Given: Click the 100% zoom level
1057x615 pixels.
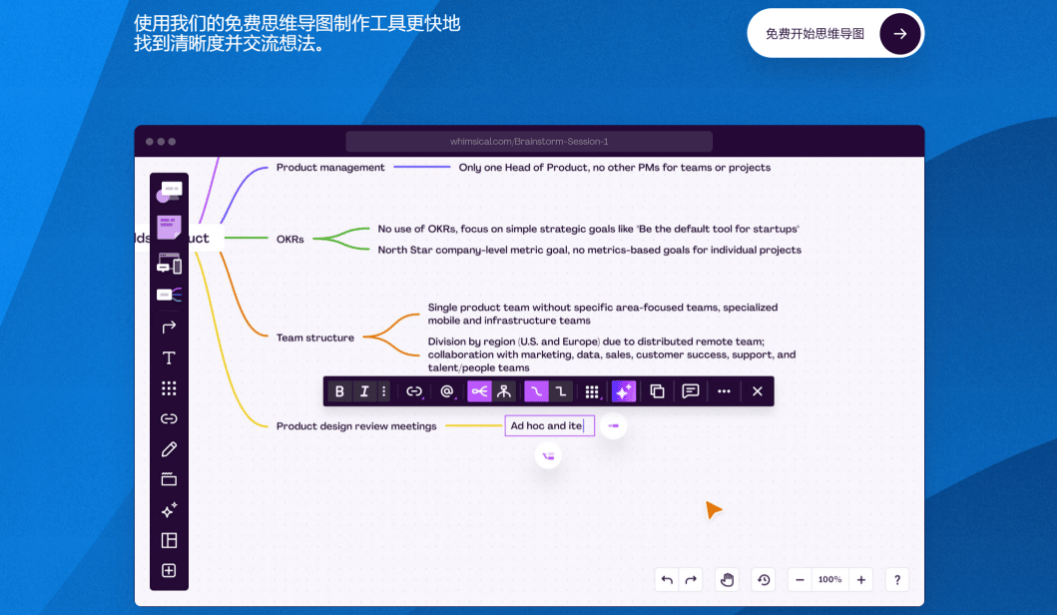Looking at the screenshot, I should click(830, 579).
